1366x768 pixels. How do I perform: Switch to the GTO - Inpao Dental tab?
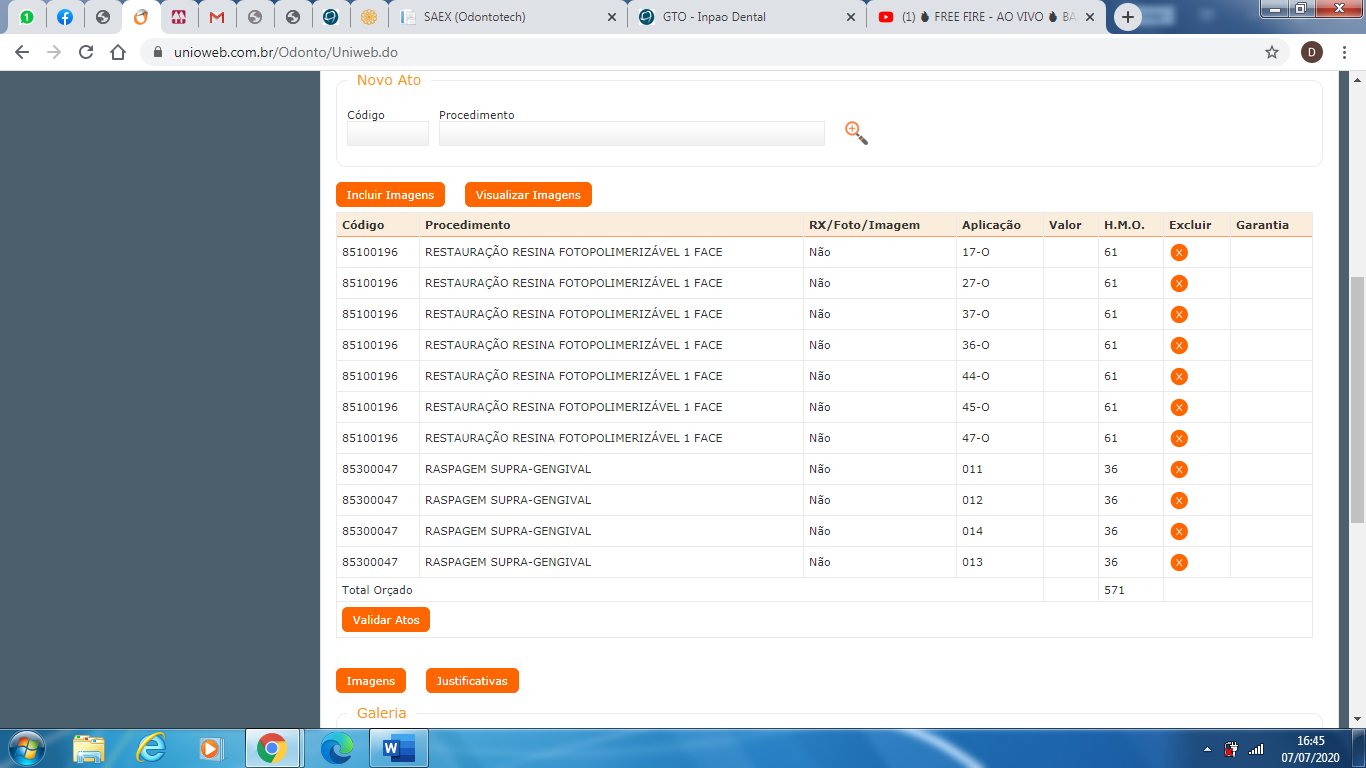point(745,17)
